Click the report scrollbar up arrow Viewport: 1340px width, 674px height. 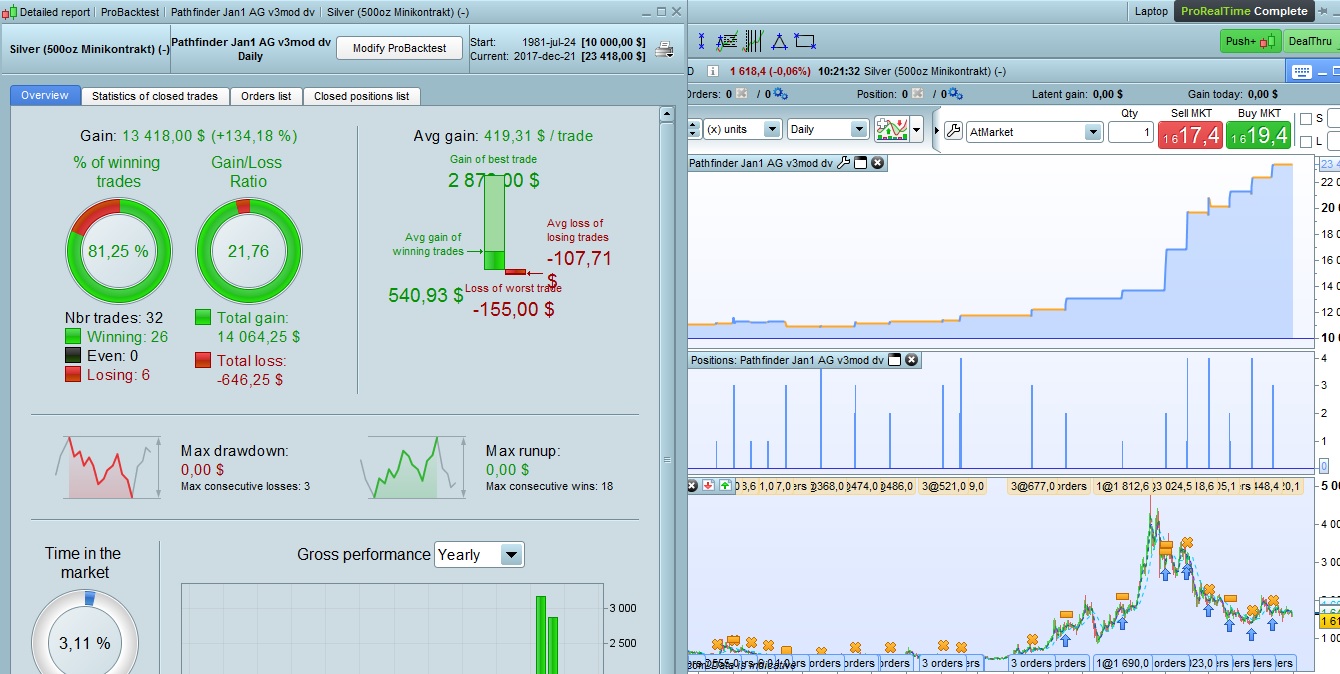click(x=667, y=115)
